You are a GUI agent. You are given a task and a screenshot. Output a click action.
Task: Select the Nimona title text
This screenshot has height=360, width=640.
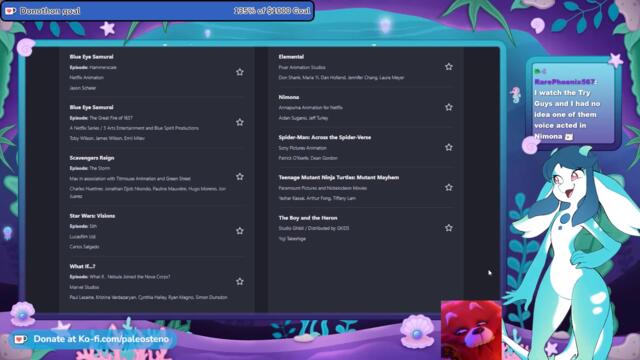(x=289, y=97)
